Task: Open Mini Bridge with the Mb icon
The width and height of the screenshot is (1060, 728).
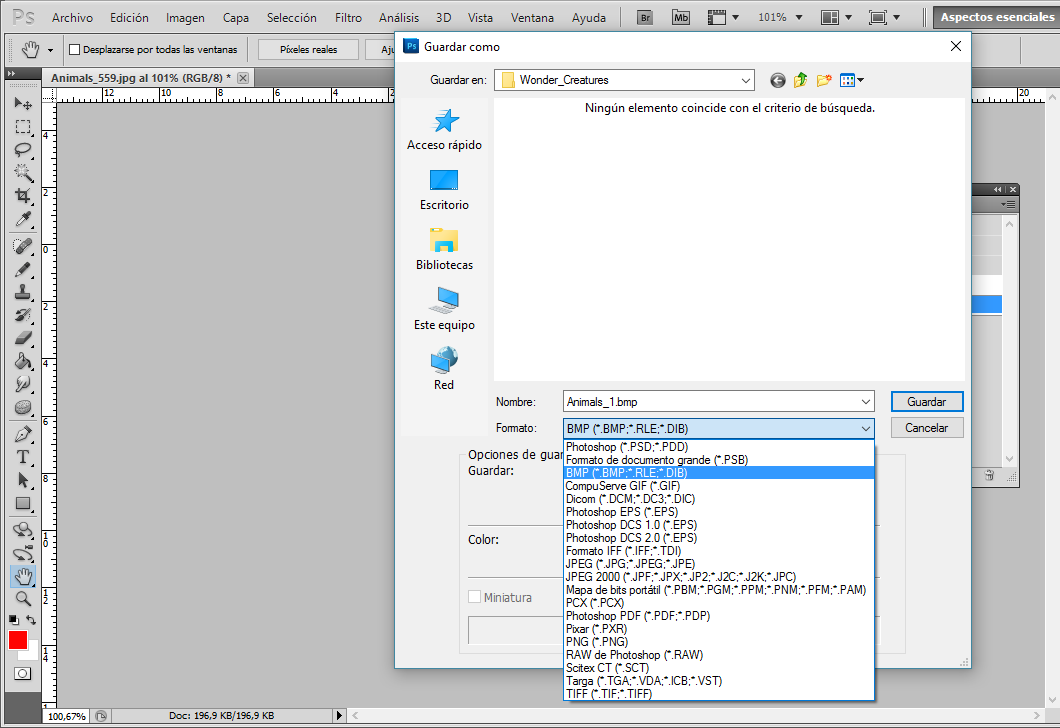Action: pyautogui.click(x=681, y=18)
